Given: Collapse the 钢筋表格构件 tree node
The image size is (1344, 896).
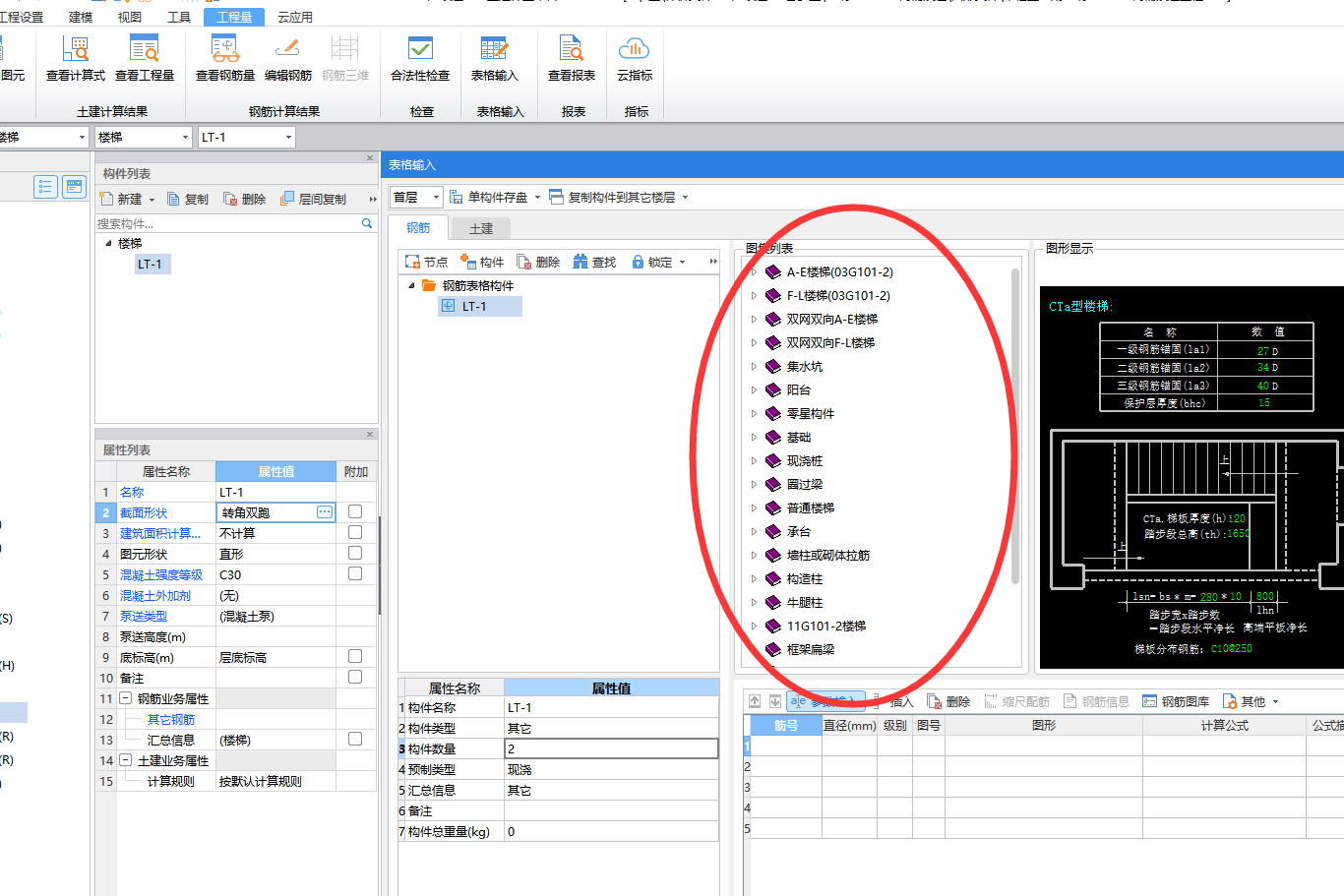Looking at the screenshot, I should 411,285.
